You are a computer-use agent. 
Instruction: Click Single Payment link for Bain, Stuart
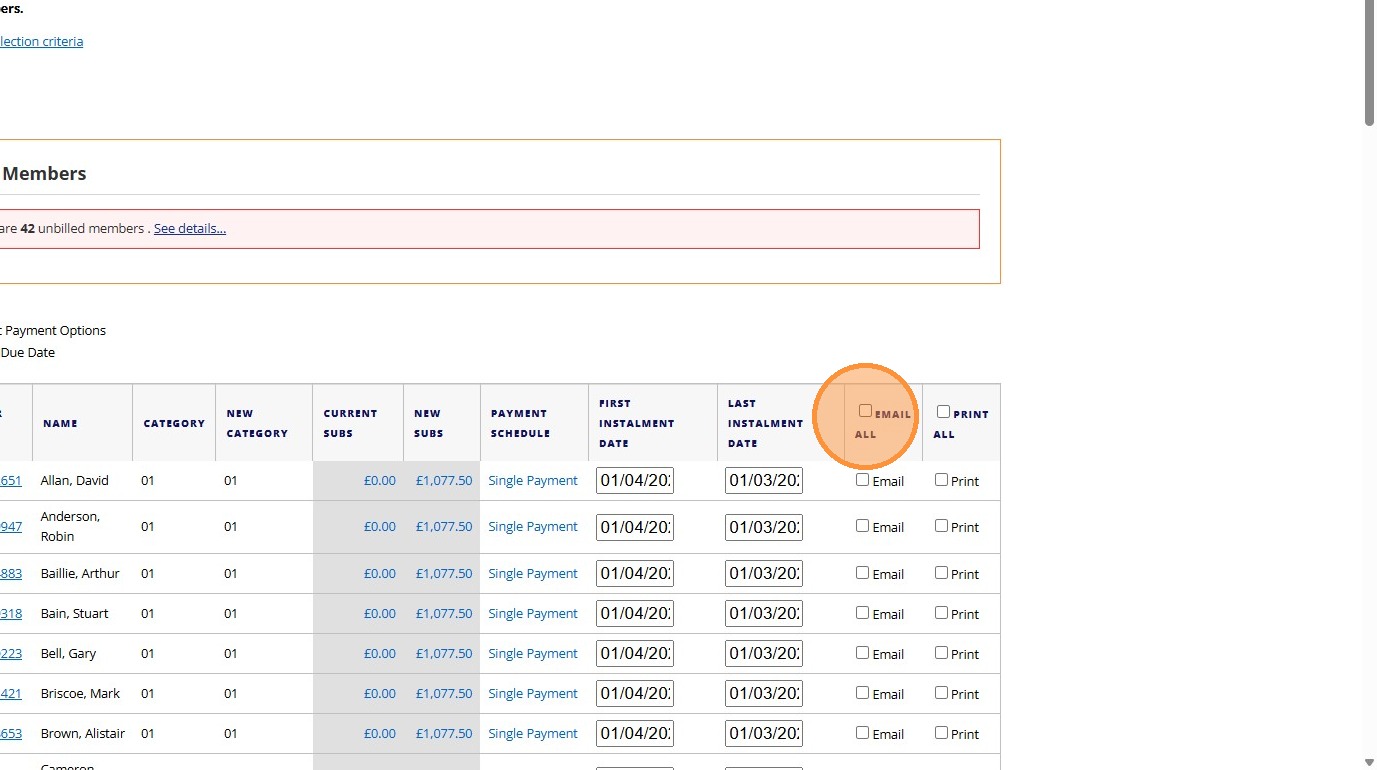[533, 613]
